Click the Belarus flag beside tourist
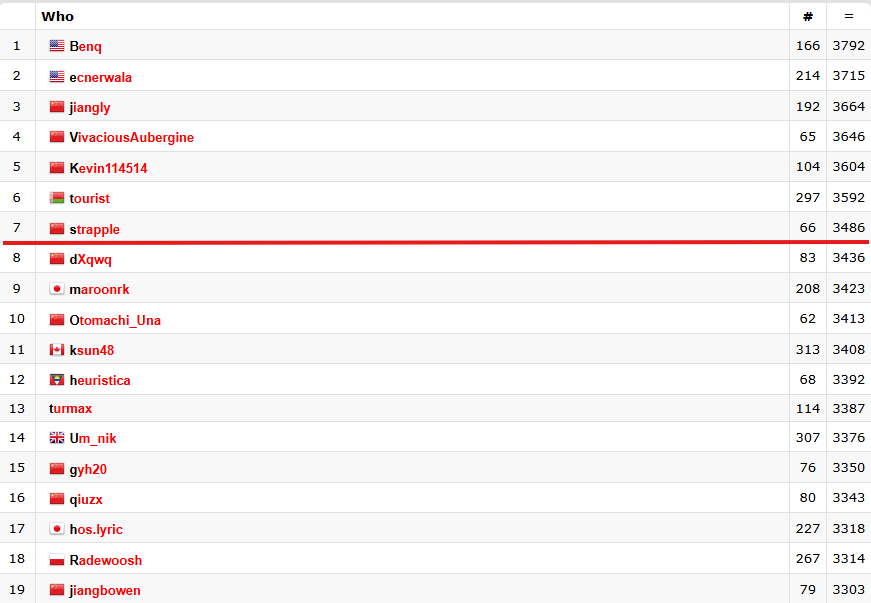871x603 pixels. (x=57, y=198)
